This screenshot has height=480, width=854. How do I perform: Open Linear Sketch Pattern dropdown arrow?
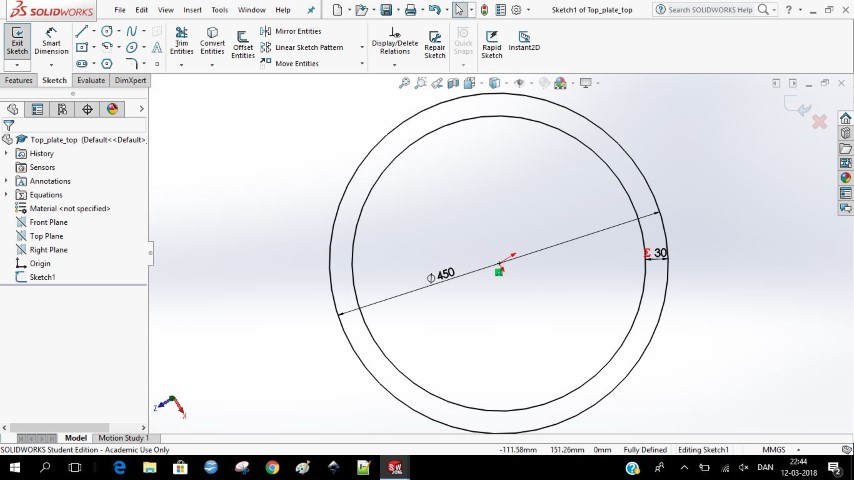(362, 47)
